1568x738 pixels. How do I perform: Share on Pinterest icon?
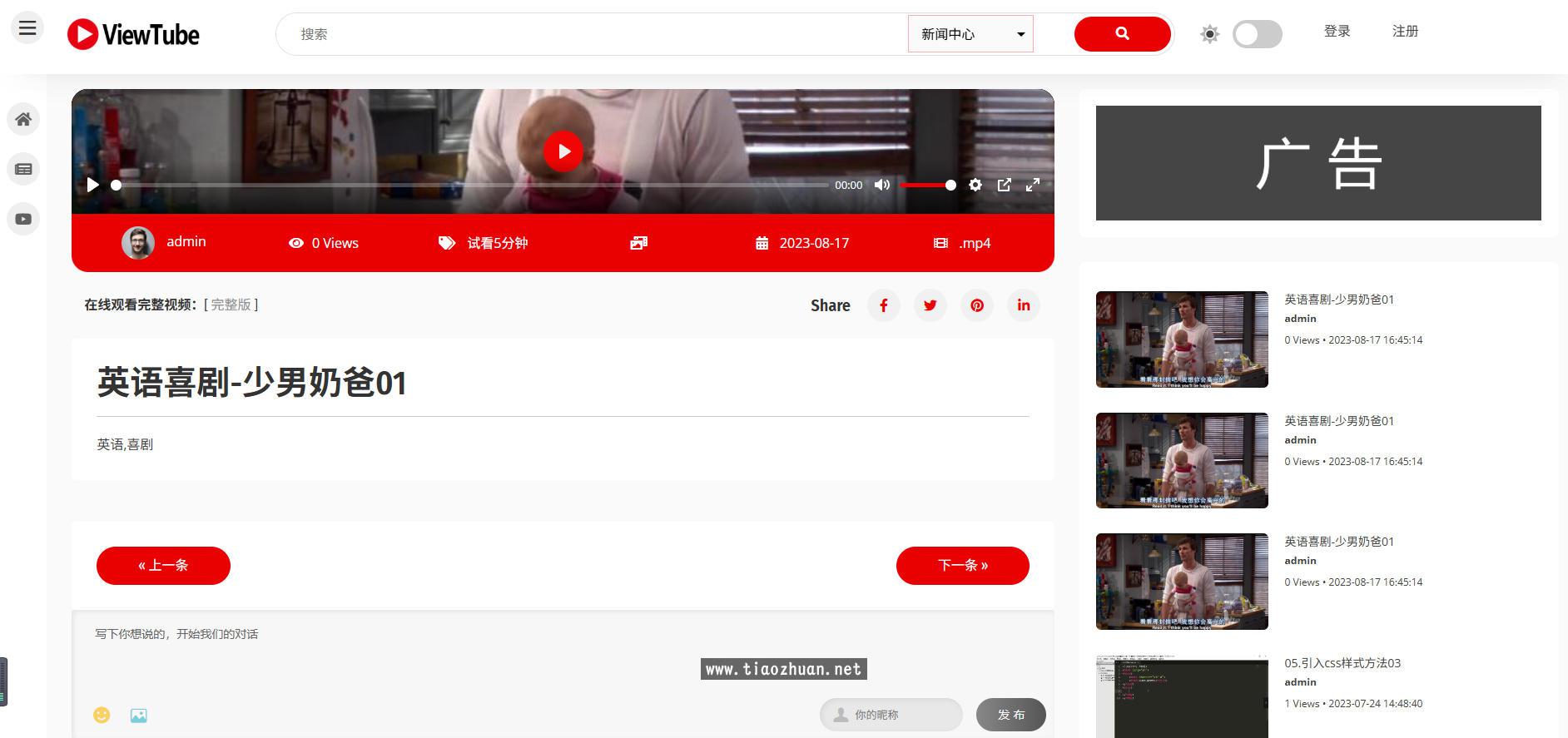pos(977,305)
